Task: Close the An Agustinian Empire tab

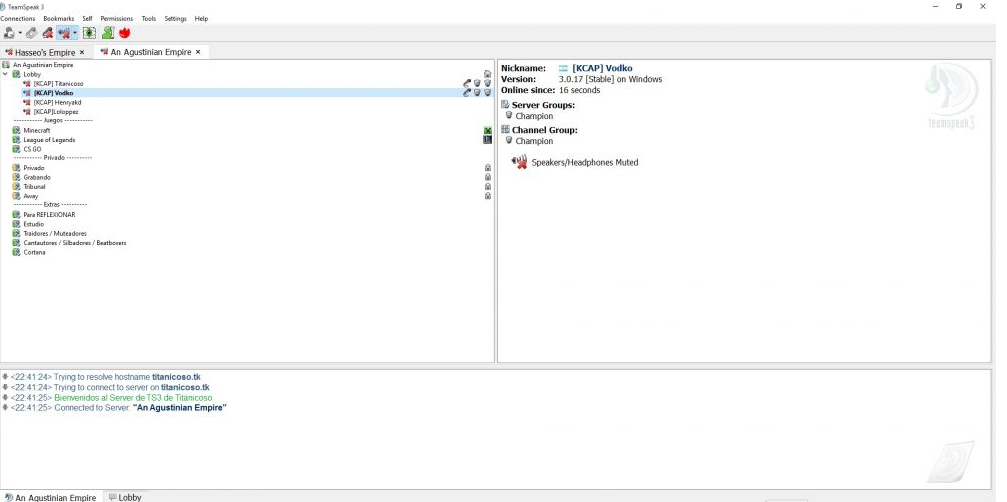Action: tap(198, 52)
